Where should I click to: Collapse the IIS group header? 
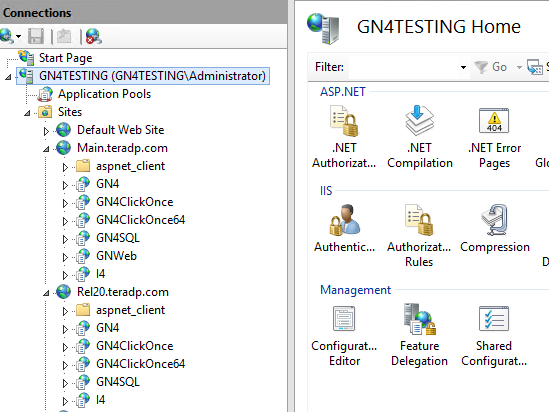pos(326,191)
